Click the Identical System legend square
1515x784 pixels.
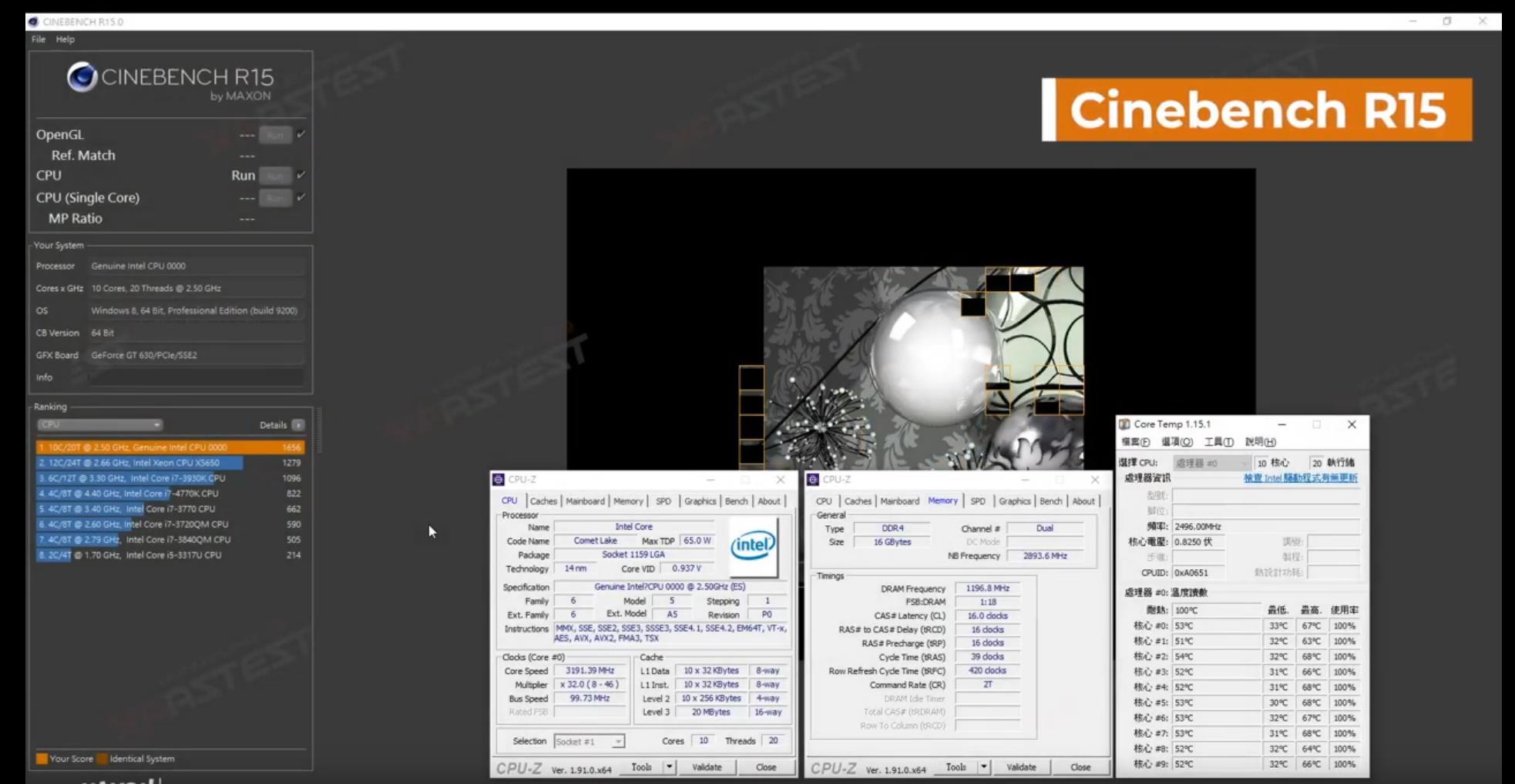[102, 759]
